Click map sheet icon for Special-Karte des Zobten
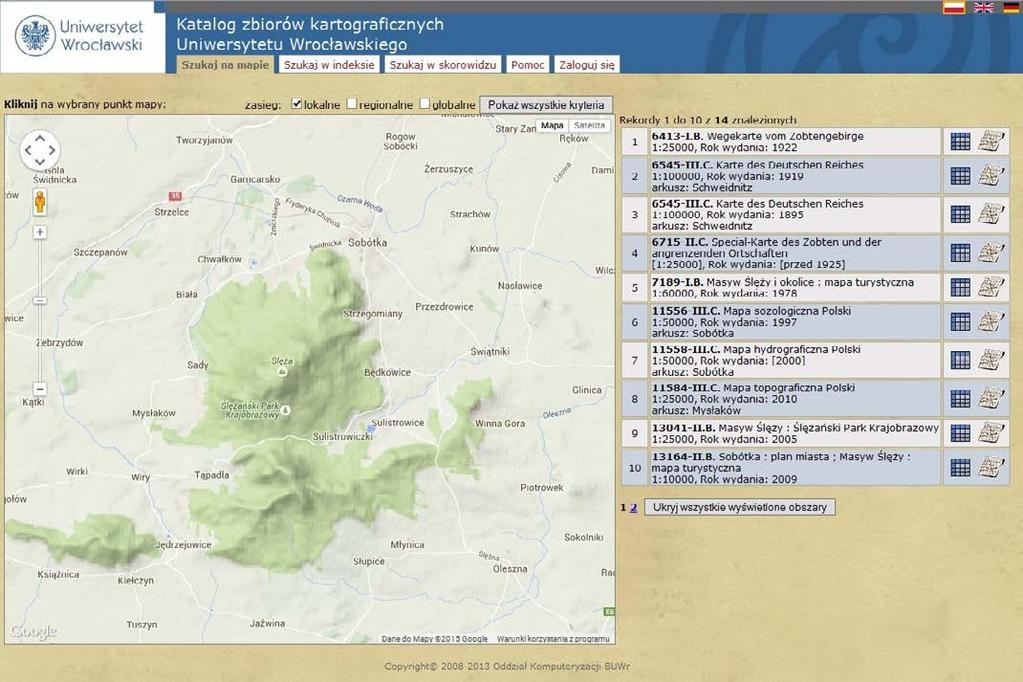This screenshot has height=682, width=1023. click(x=991, y=253)
